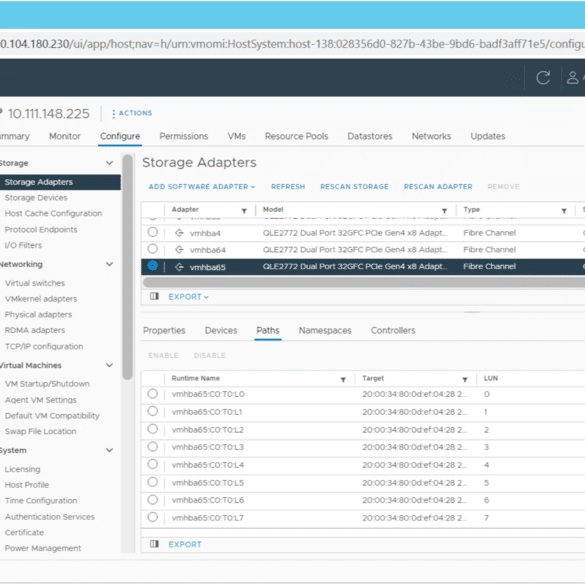Click the Runtime Name column filter icon

(x=343, y=379)
